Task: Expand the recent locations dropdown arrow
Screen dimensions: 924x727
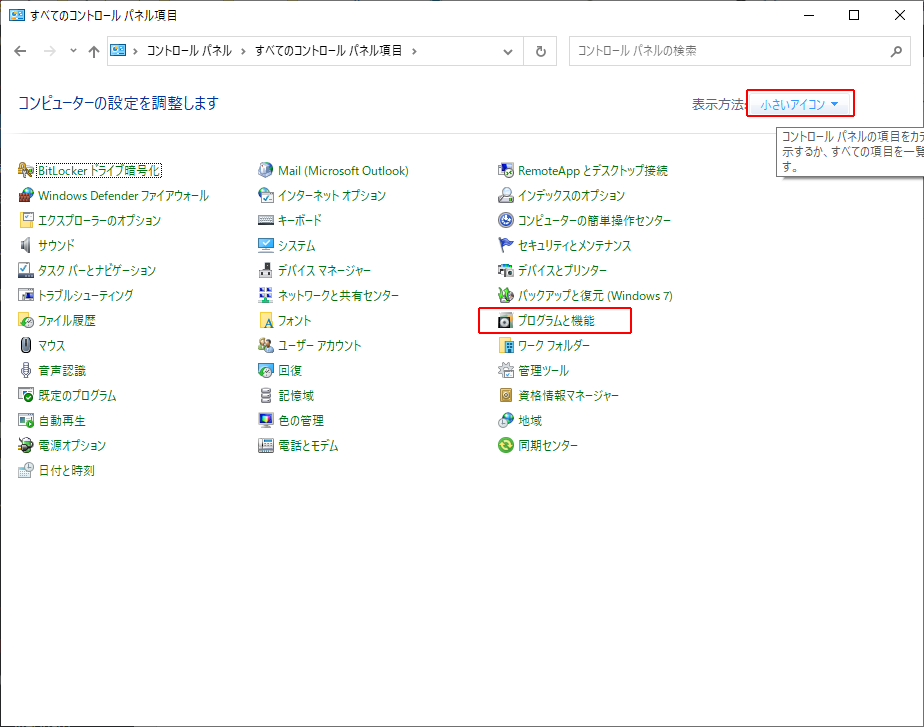Action: point(73,51)
